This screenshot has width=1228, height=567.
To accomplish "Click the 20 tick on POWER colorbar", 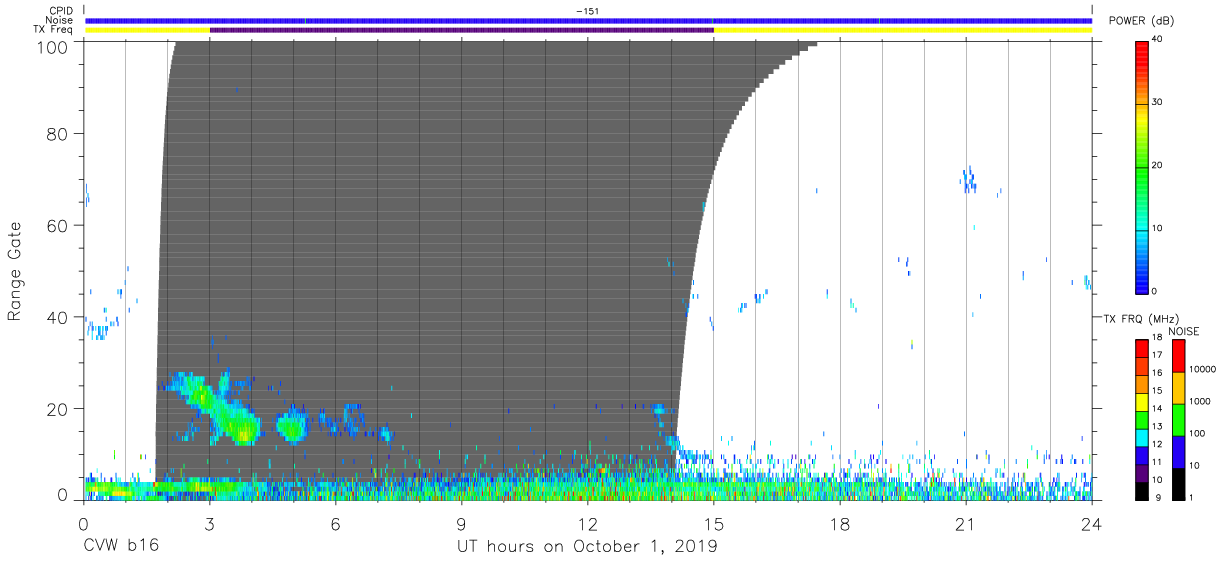I will [x=1157, y=165].
